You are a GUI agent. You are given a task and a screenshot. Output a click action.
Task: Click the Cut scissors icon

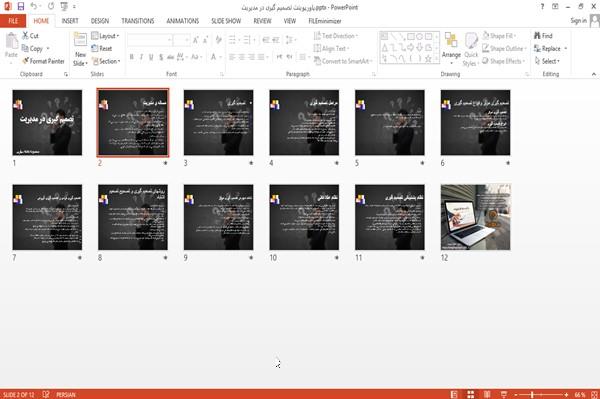[x=25, y=36]
